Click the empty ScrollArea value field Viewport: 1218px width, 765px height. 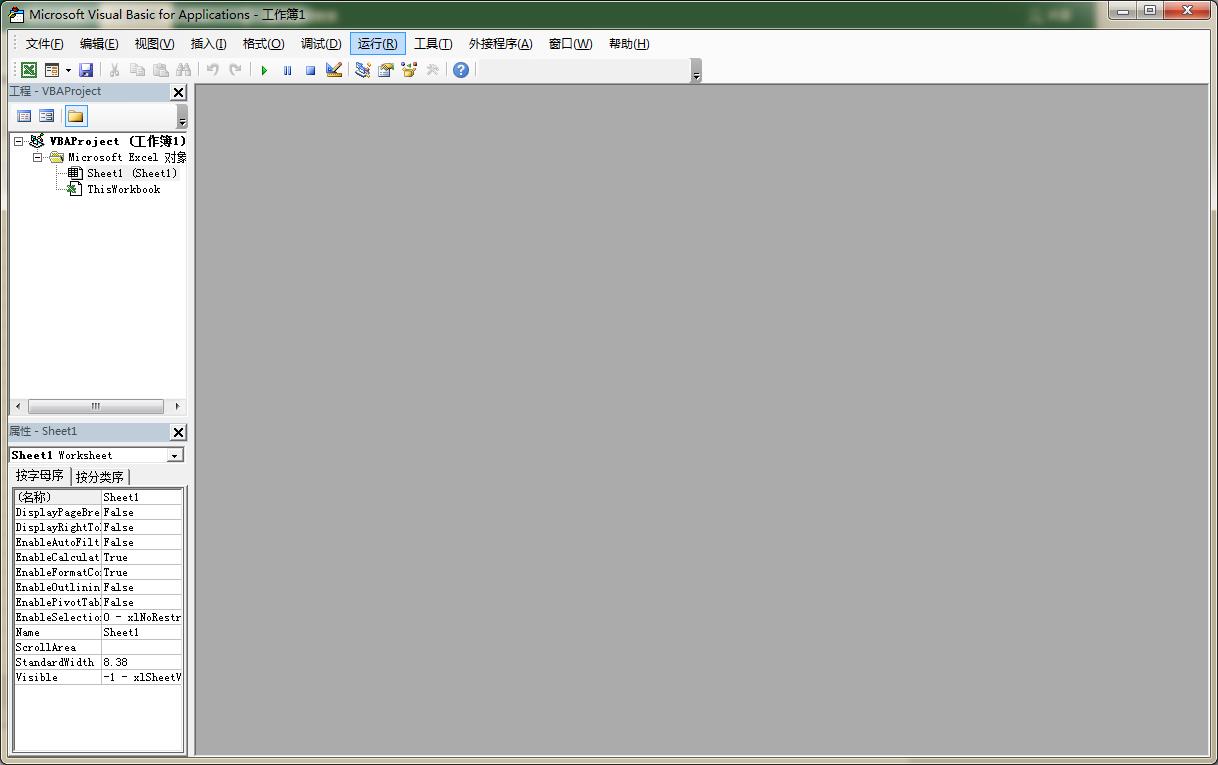coord(142,647)
